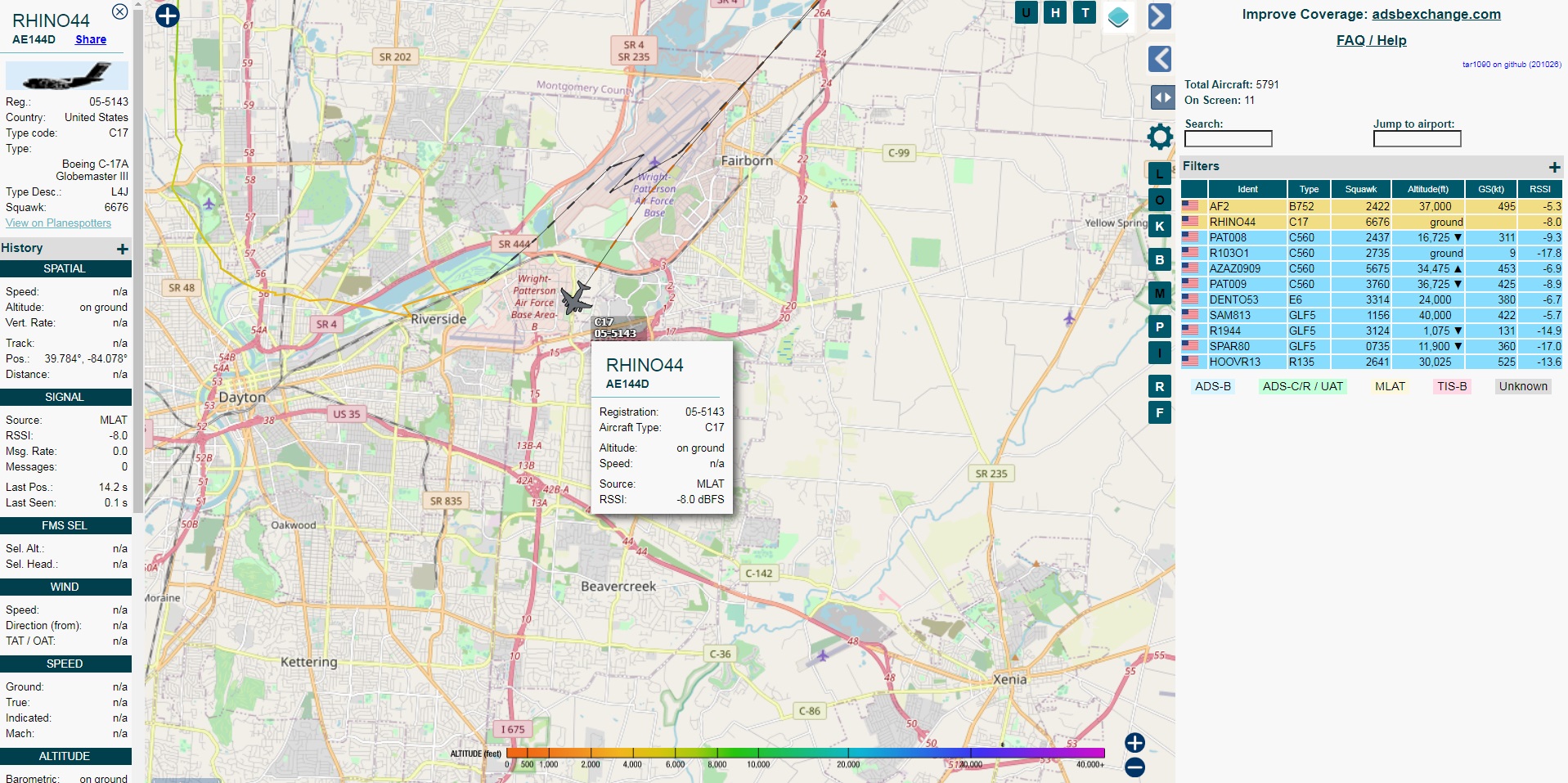Click the airplane marker near Yellow Springs
1568x783 pixels.
(1069, 317)
